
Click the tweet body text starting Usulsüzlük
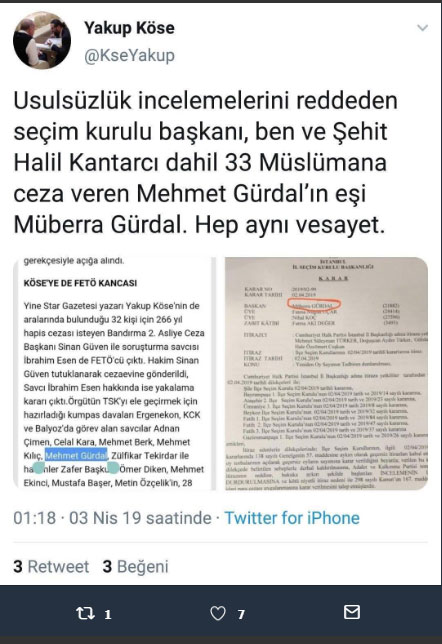pyautogui.click(x=205, y=162)
